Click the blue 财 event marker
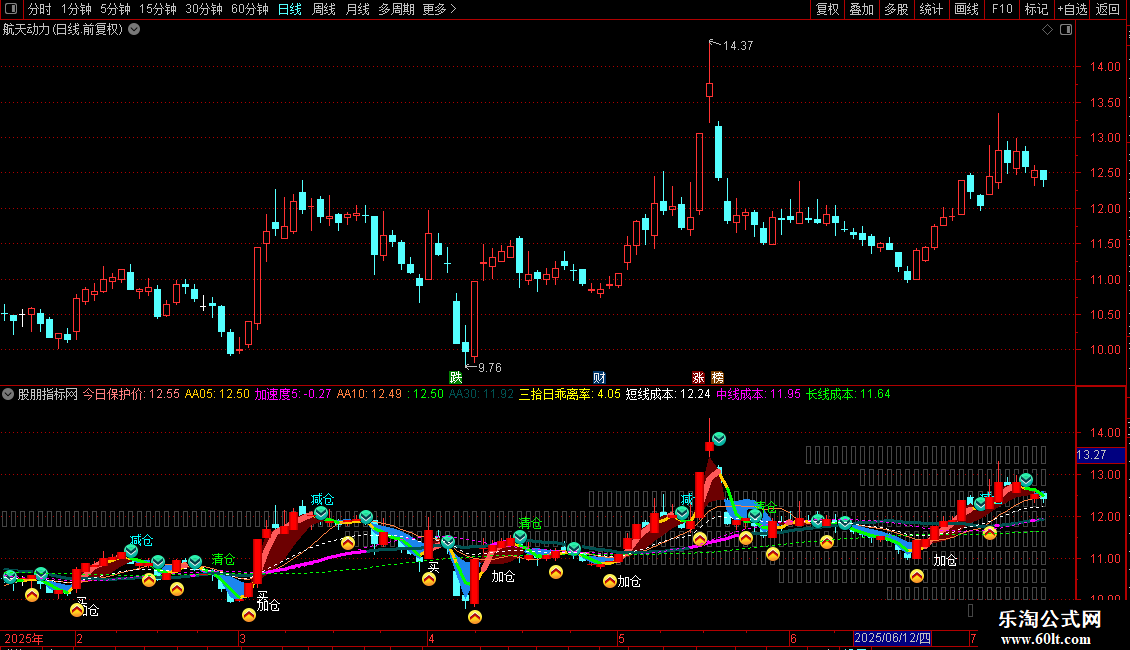Screen dimensions: 1130x650 tap(599, 378)
